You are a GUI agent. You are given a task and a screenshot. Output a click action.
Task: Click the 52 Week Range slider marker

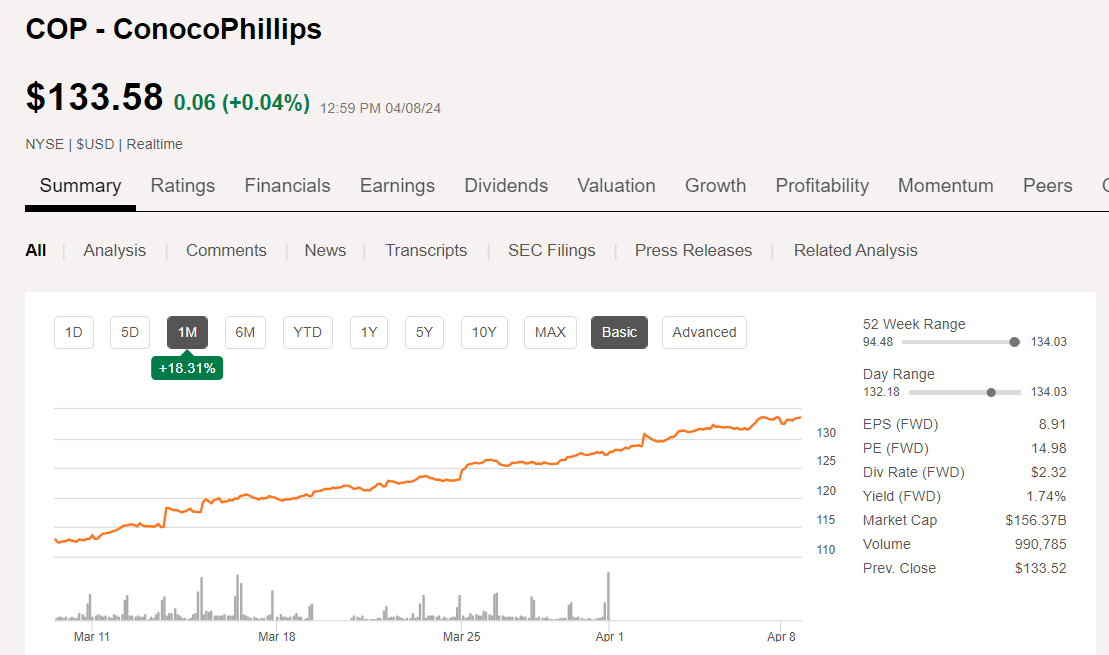pos(1014,341)
